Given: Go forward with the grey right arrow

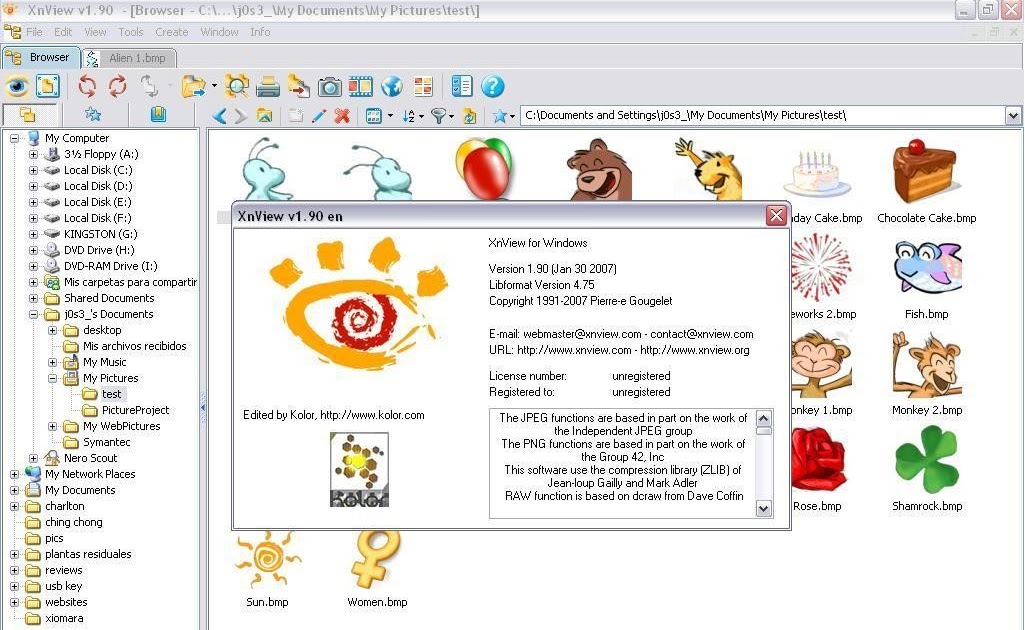Looking at the screenshot, I should click(x=241, y=116).
